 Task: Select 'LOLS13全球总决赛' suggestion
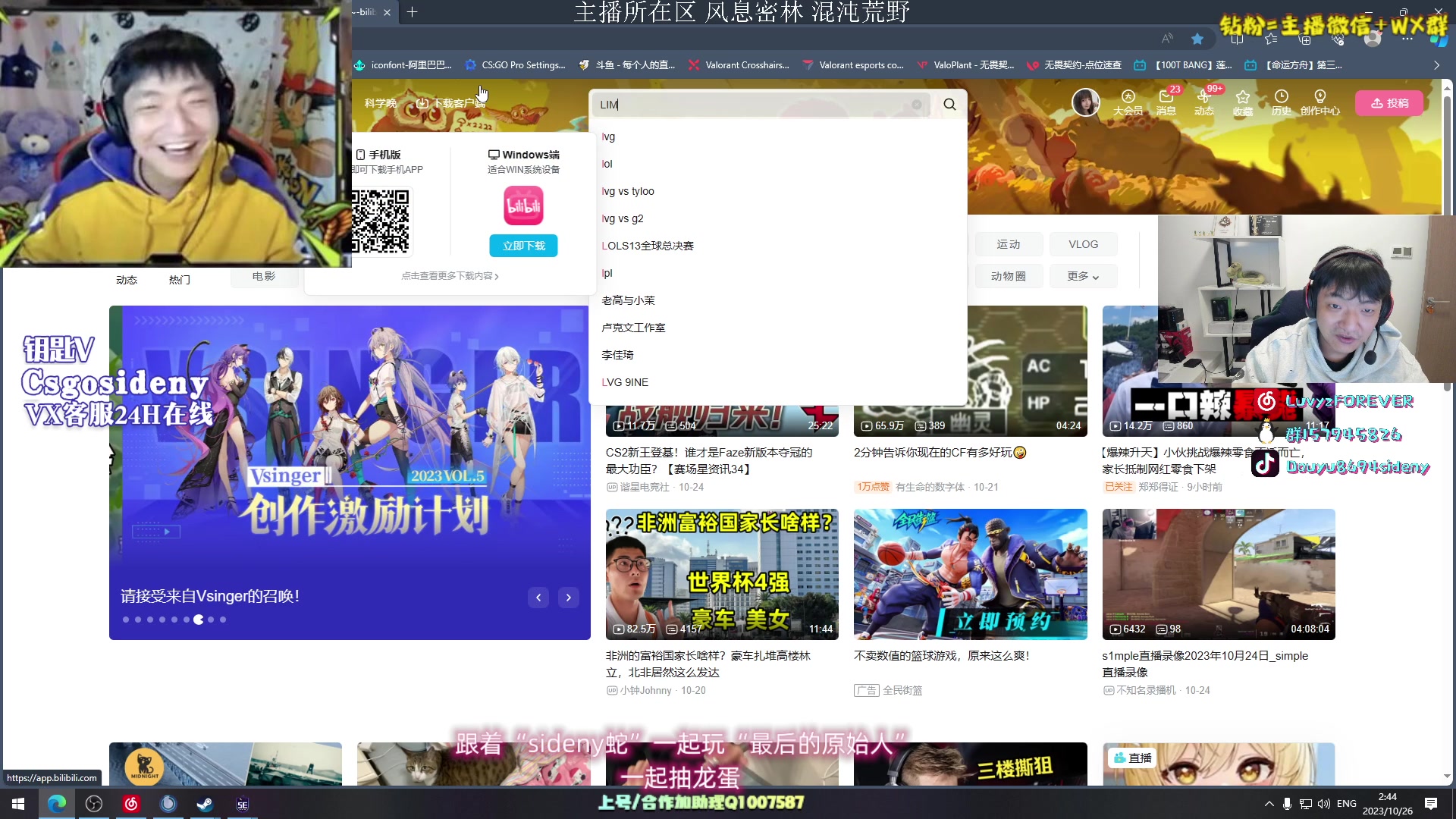[648, 246]
